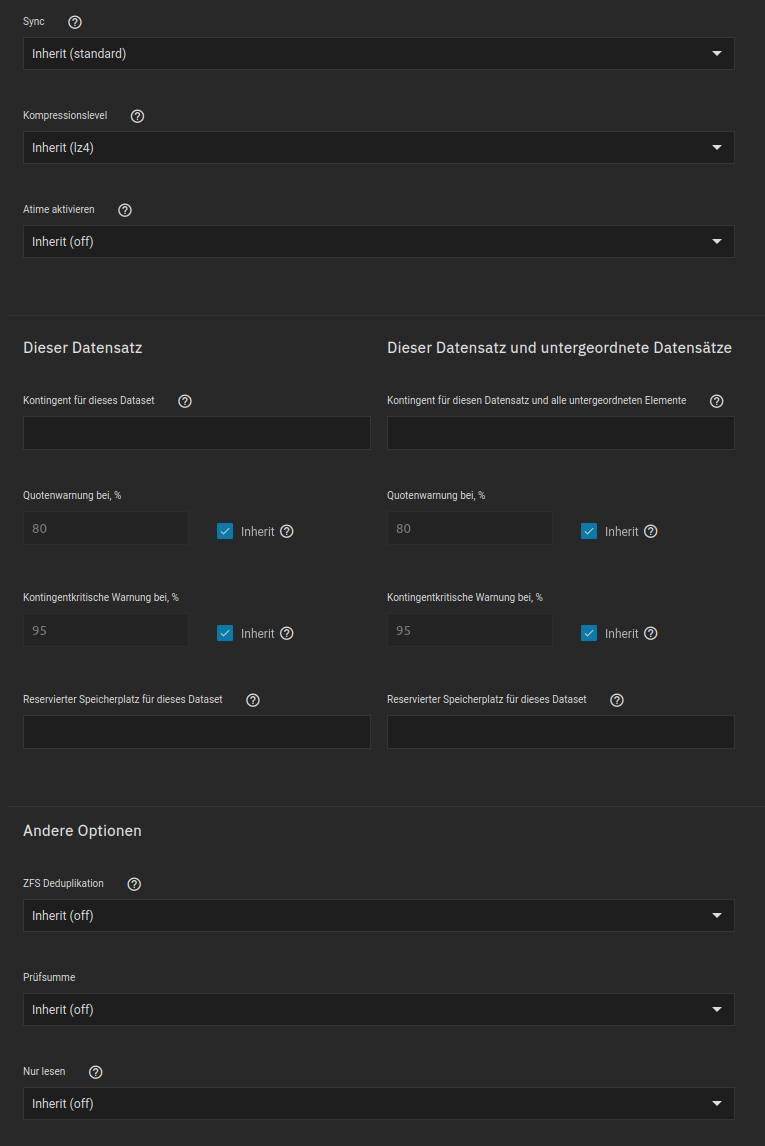Show help for Kompressionslevel
This screenshot has width=765, height=1146.
pyautogui.click(x=138, y=116)
